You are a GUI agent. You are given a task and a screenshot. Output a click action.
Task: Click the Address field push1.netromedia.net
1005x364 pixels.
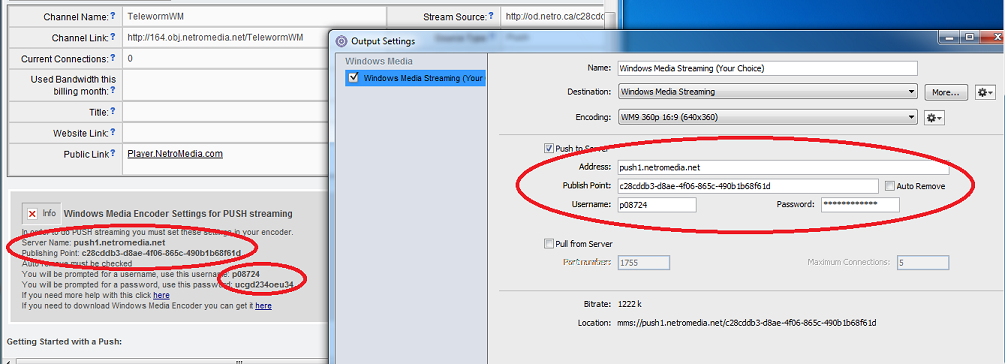click(783, 167)
